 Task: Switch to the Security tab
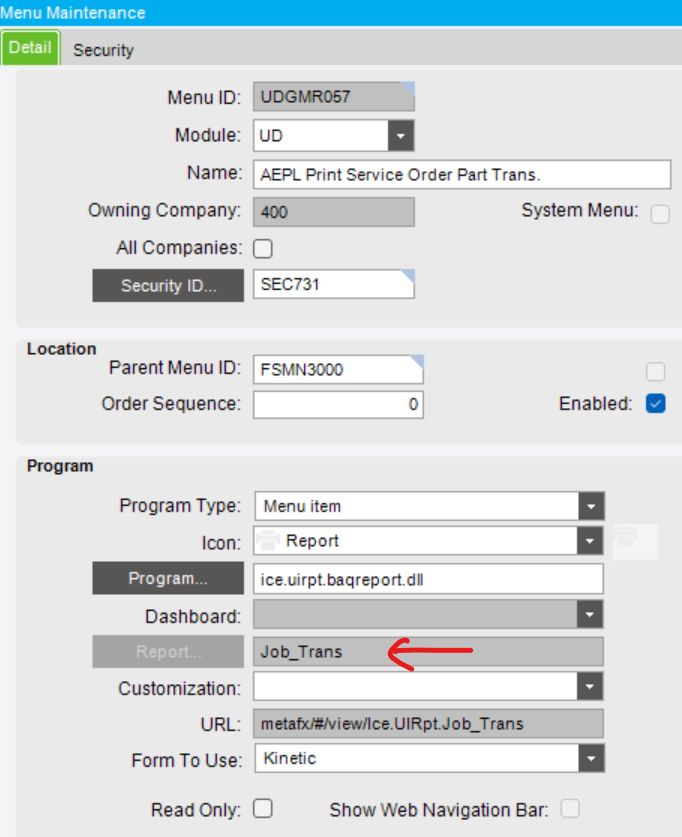pyautogui.click(x=103, y=50)
